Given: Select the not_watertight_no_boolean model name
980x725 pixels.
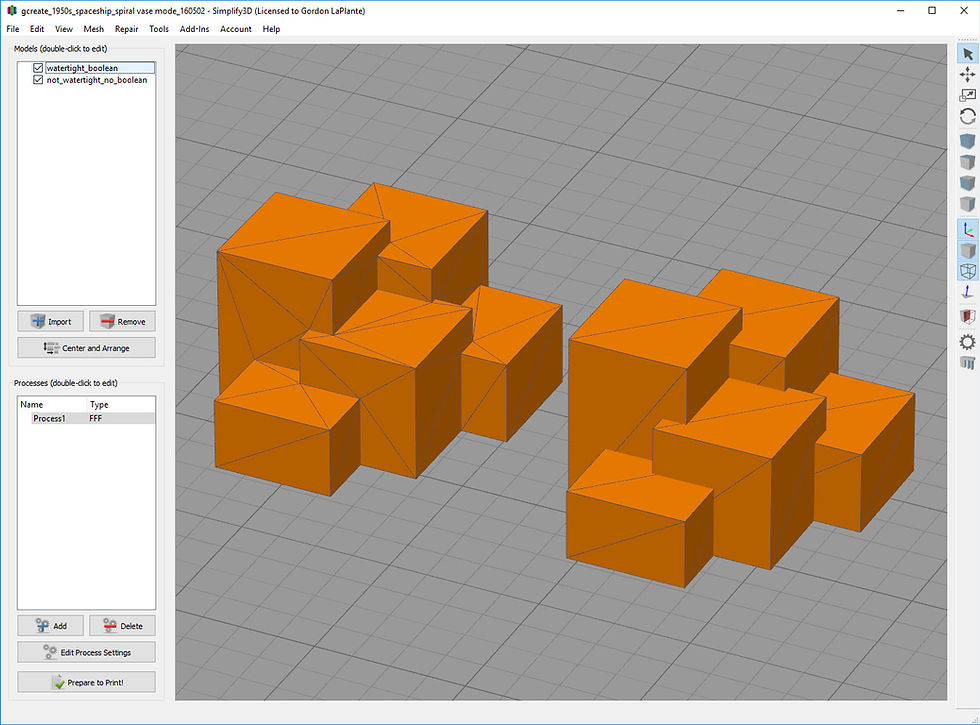Looking at the screenshot, I should (x=97, y=80).
